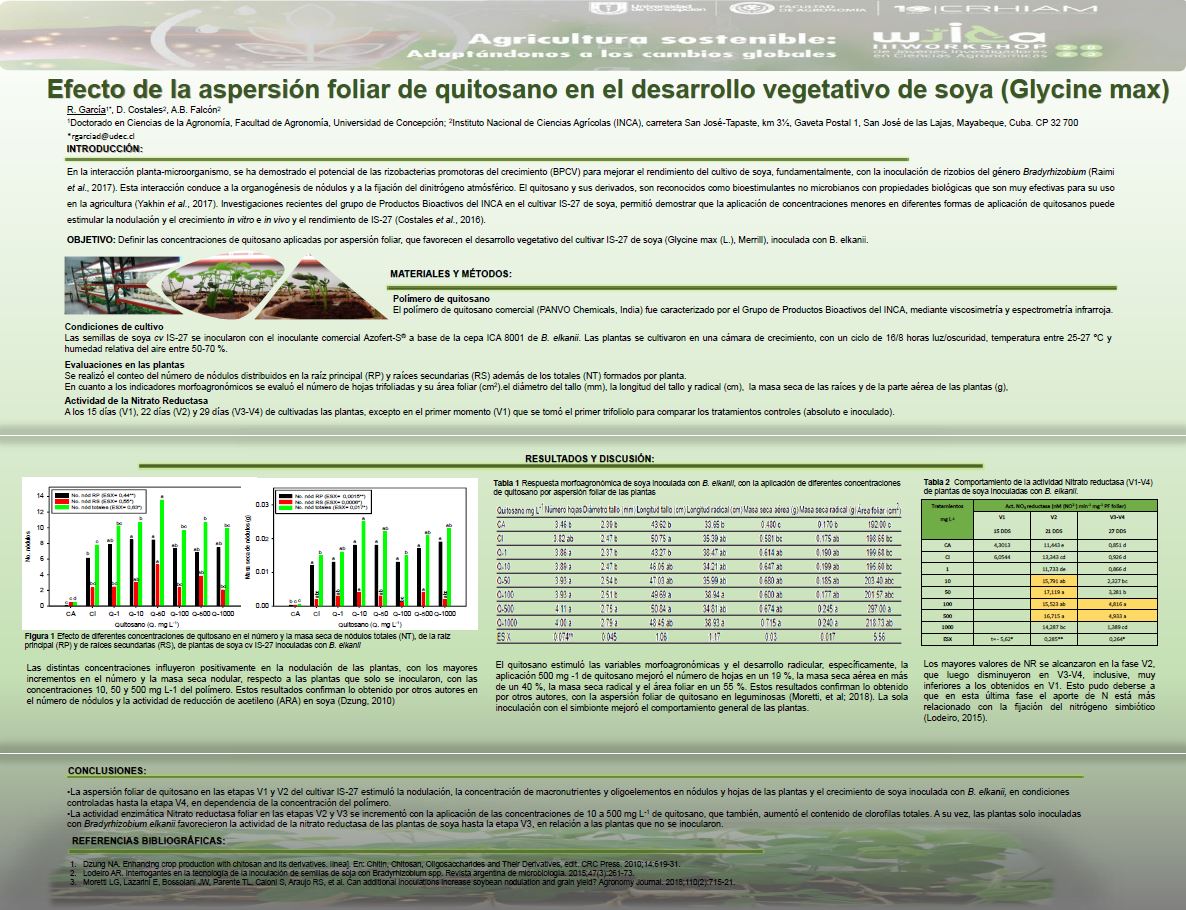
Task: Click the CRHIAM logo in header
Action: click(996, 9)
